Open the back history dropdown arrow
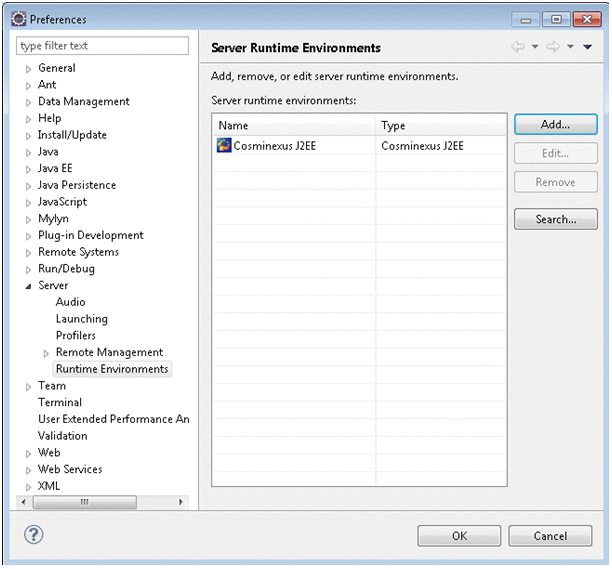 pos(535,47)
